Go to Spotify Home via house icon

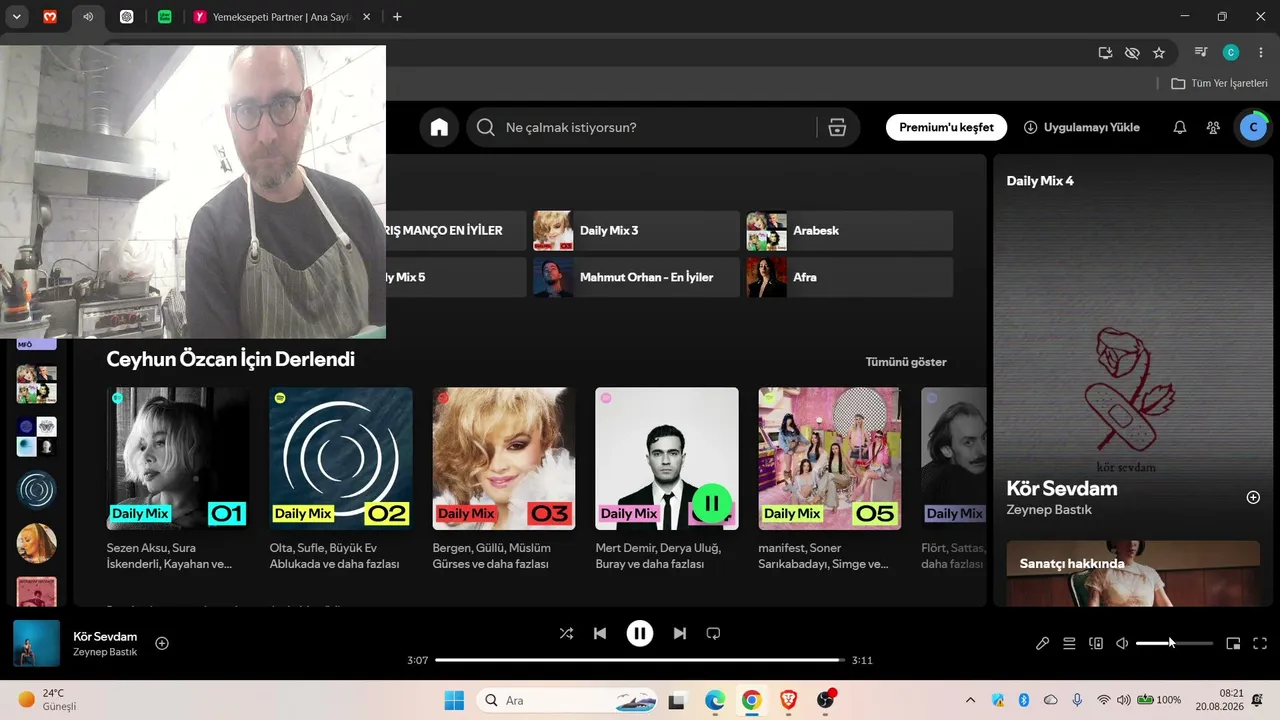point(439,127)
